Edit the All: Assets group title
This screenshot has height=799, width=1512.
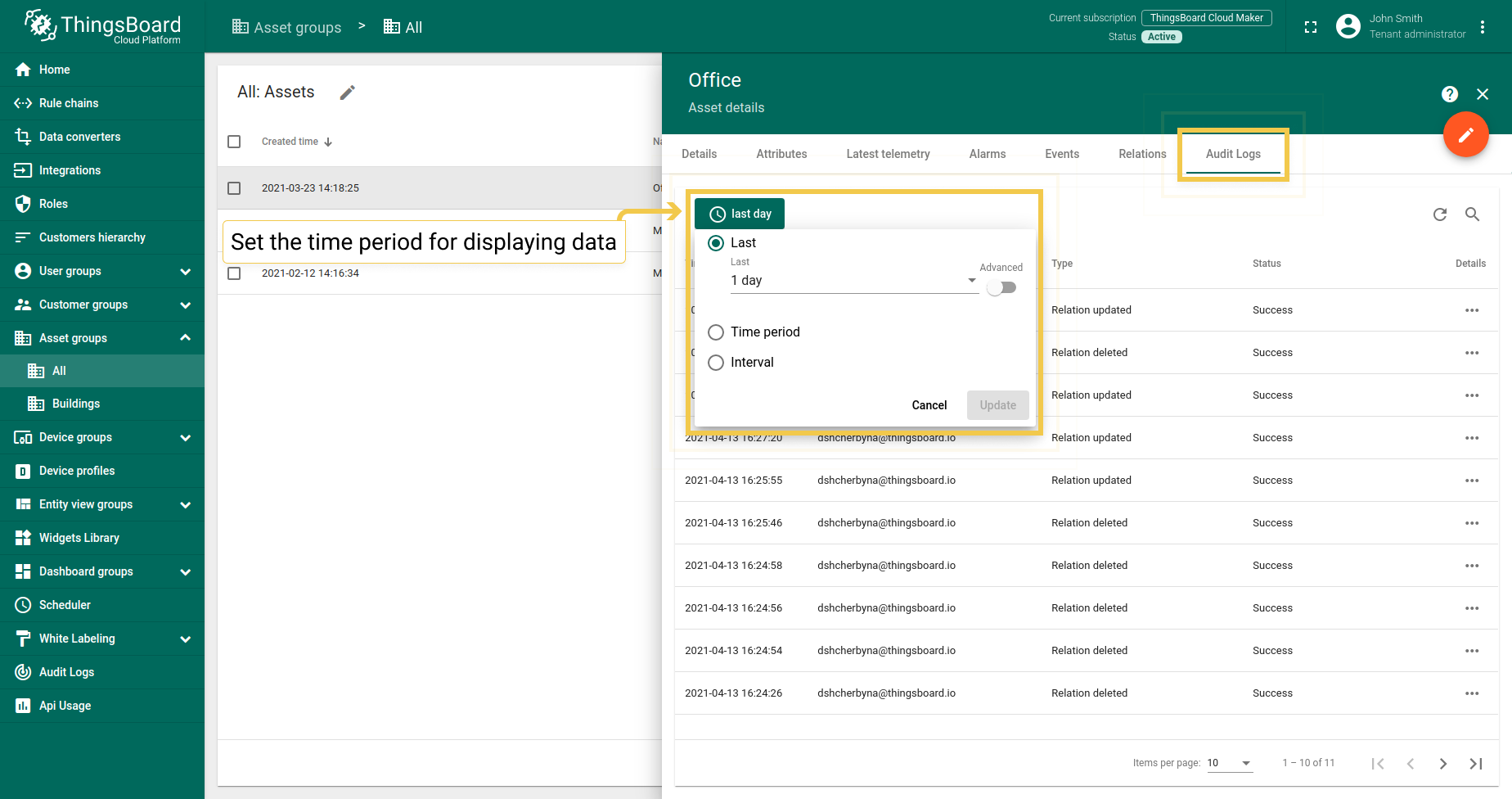point(348,93)
